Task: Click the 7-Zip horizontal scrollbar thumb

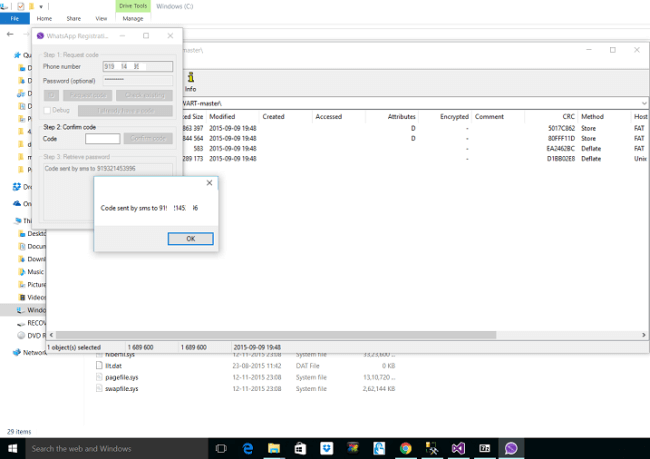Action: (276, 335)
